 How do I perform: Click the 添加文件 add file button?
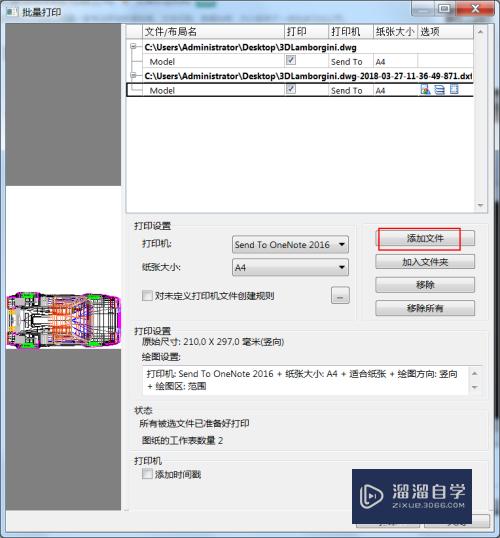coord(425,238)
